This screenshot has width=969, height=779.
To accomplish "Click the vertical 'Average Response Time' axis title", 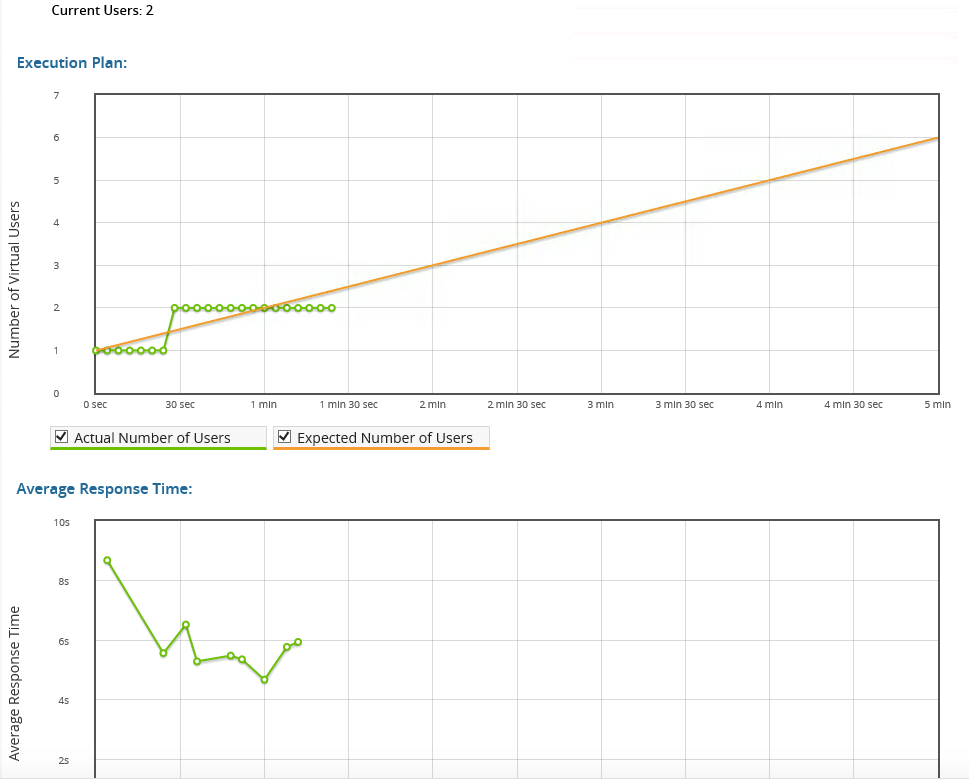I will tap(14, 683).
